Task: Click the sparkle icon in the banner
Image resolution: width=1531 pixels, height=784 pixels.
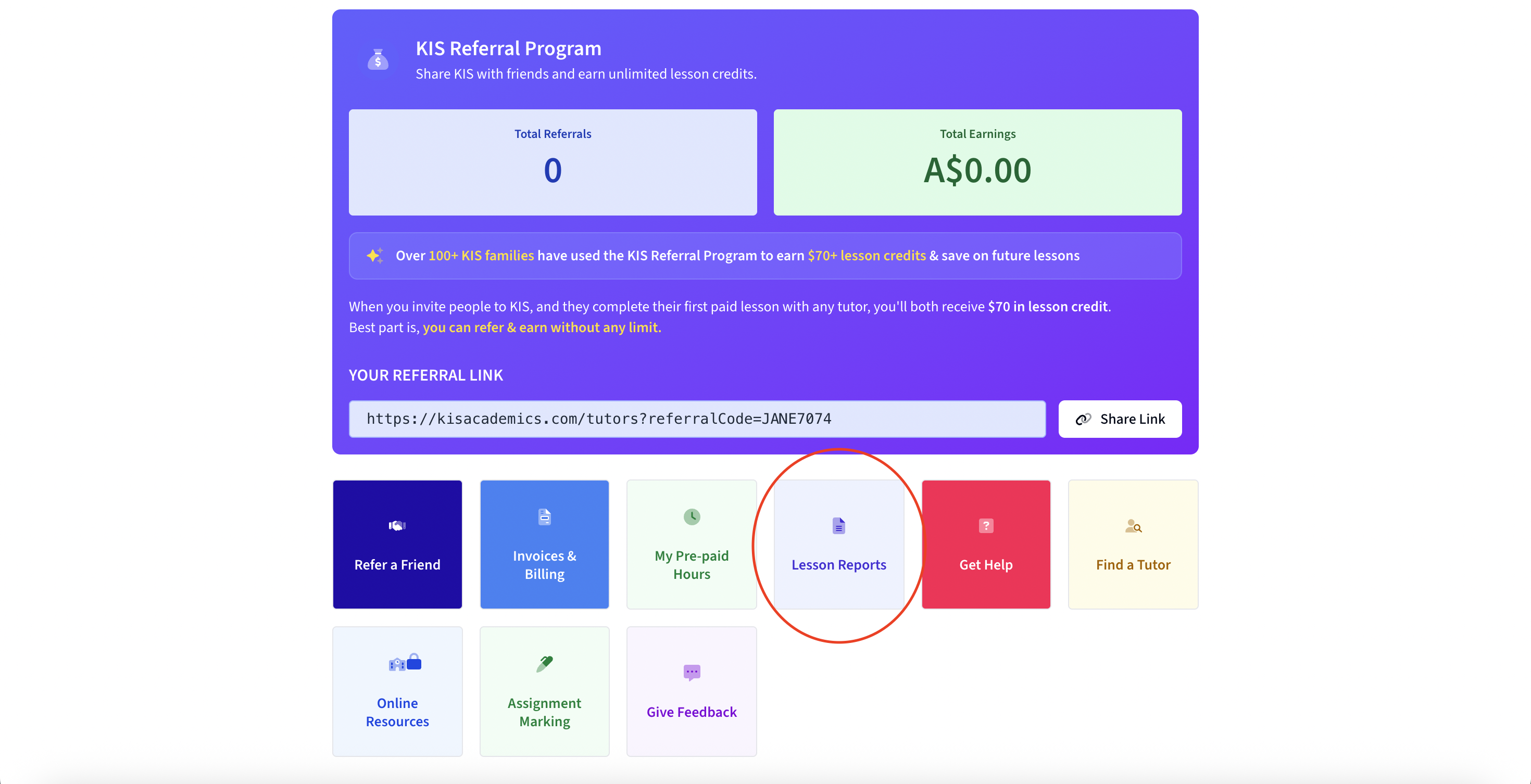Action: pos(375,256)
